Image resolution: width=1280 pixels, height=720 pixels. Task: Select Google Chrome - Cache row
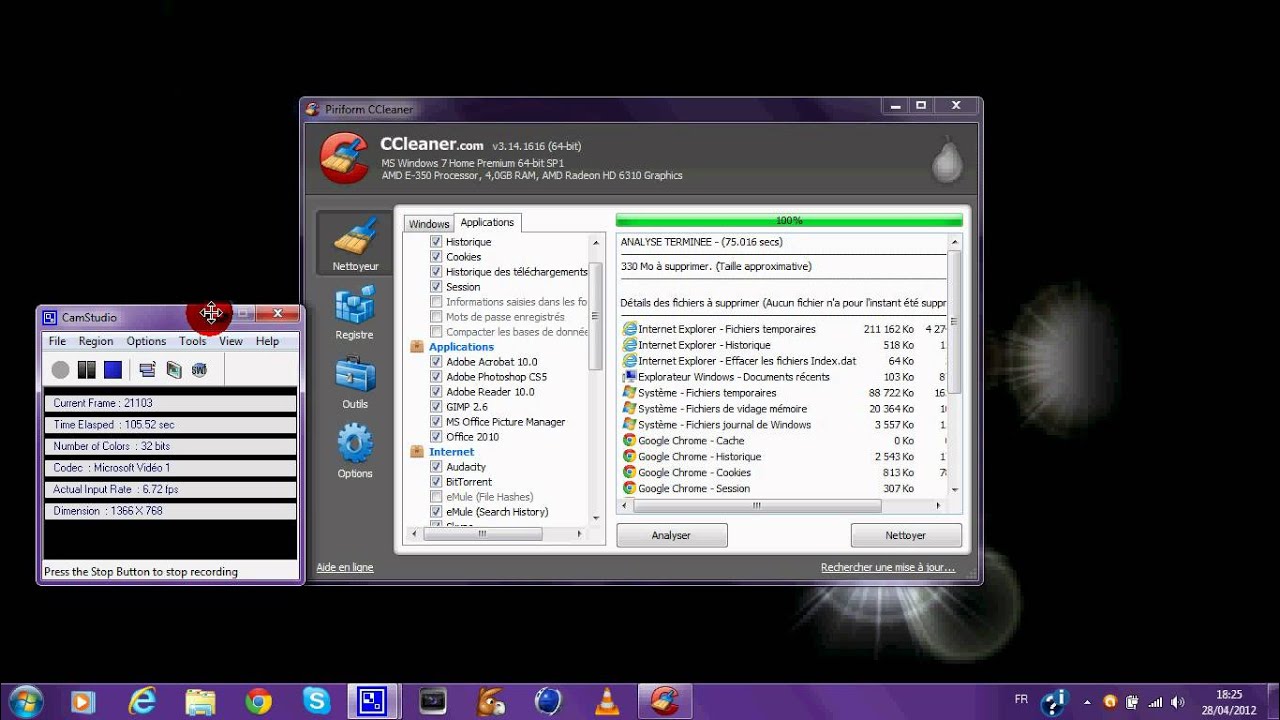(x=783, y=441)
